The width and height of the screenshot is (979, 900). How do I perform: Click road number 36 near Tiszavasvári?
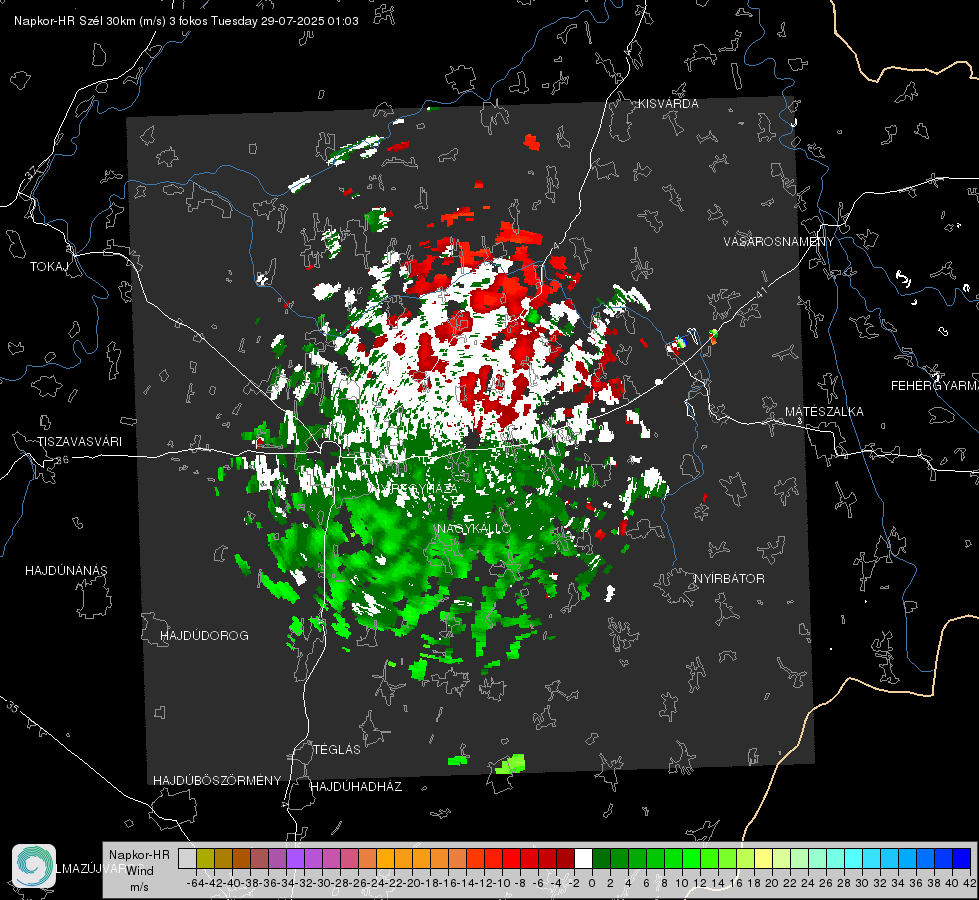tap(62, 460)
